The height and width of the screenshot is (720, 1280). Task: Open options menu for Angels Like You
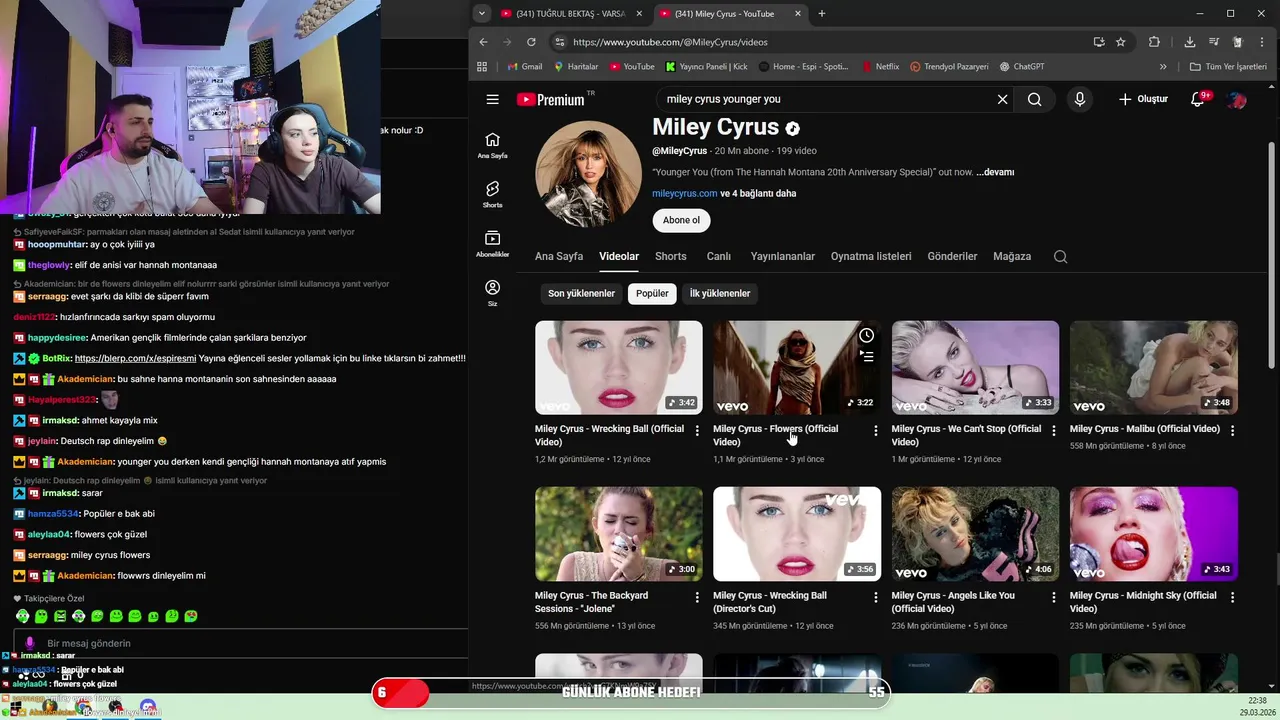pos(1053,597)
